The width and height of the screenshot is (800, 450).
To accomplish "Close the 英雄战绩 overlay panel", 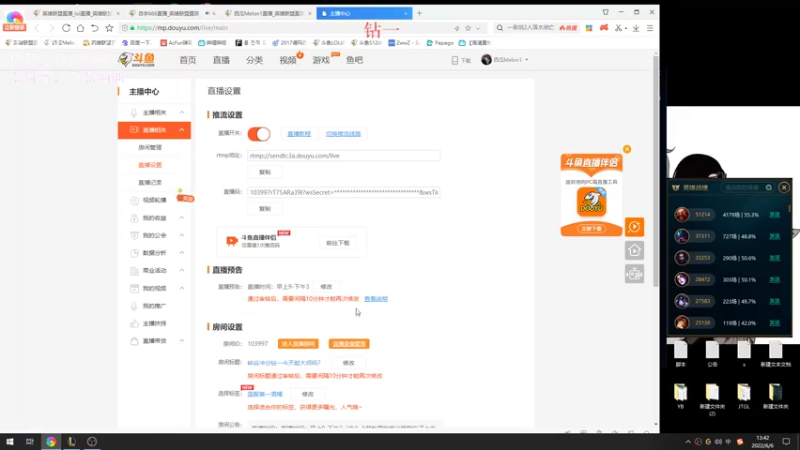I will pyautogui.click(x=784, y=187).
